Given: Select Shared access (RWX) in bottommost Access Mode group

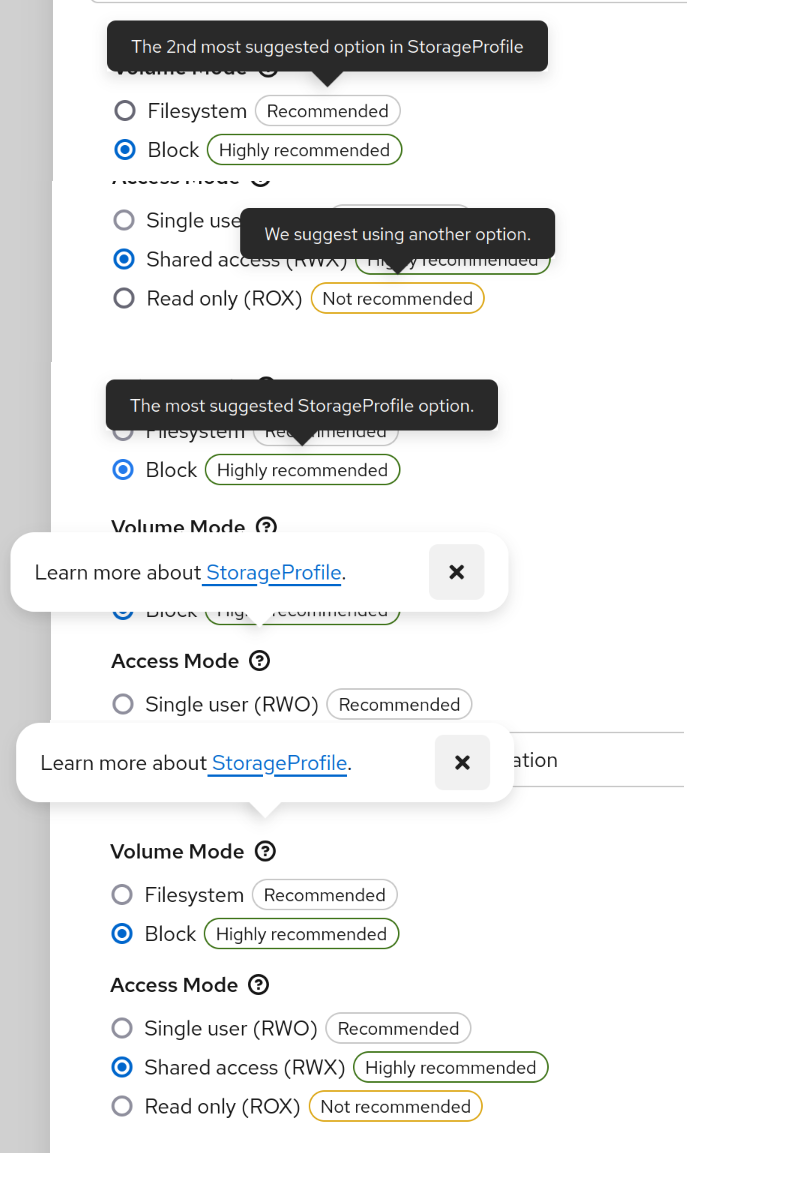Looking at the screenshot, I should point(122,1067).
